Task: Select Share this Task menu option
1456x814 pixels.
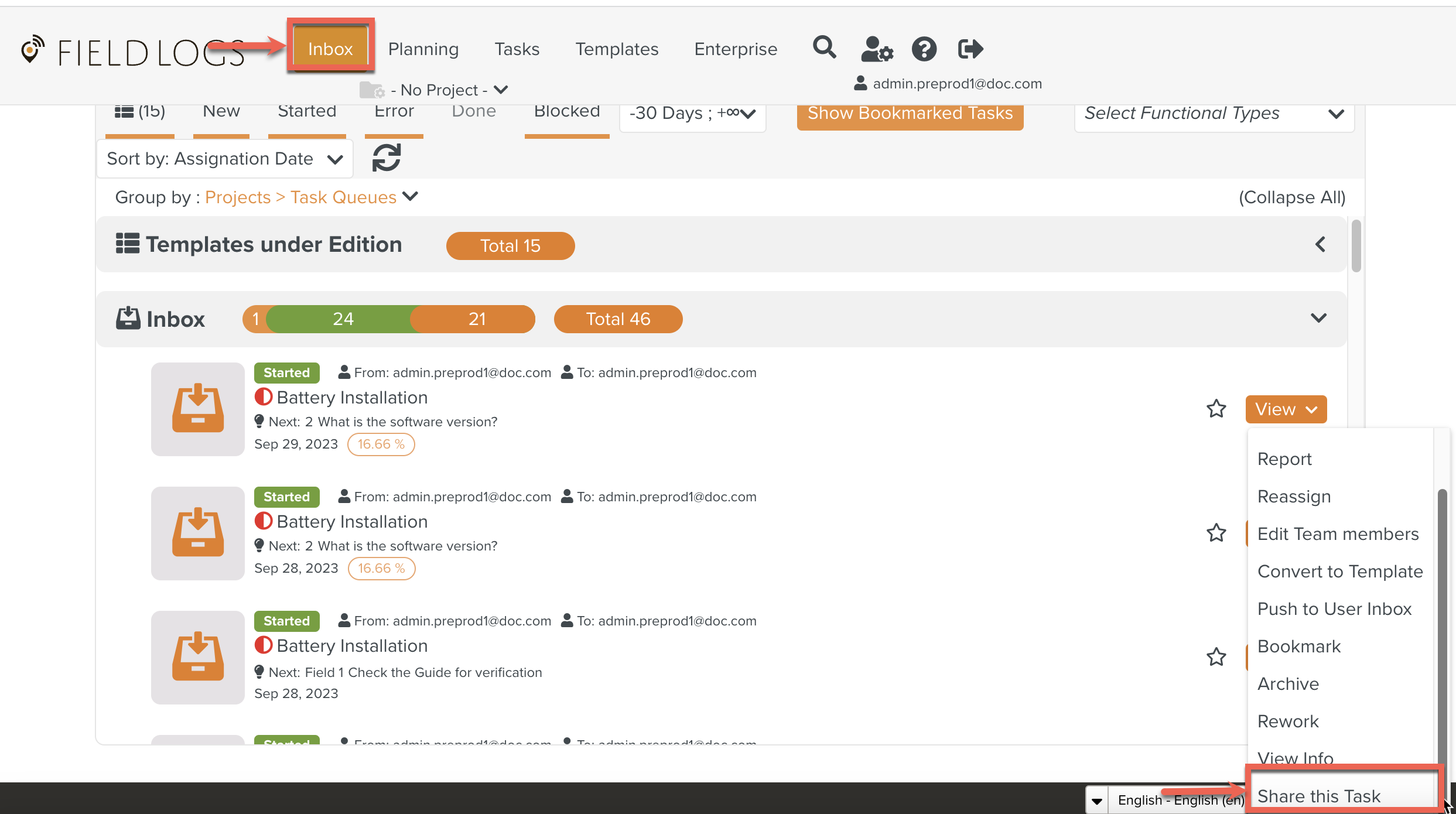Action: click(x=1318, y=796)
